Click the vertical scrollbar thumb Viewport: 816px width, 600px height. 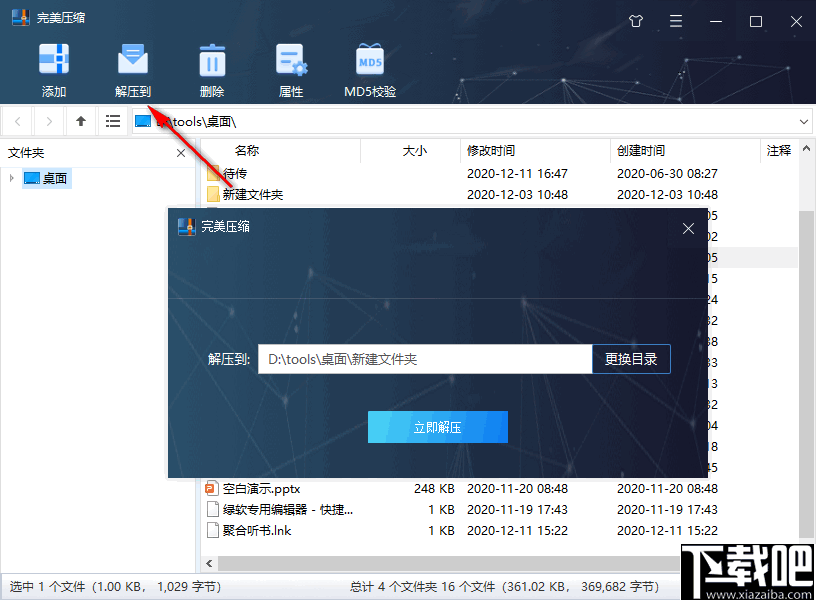click(806, 375)
